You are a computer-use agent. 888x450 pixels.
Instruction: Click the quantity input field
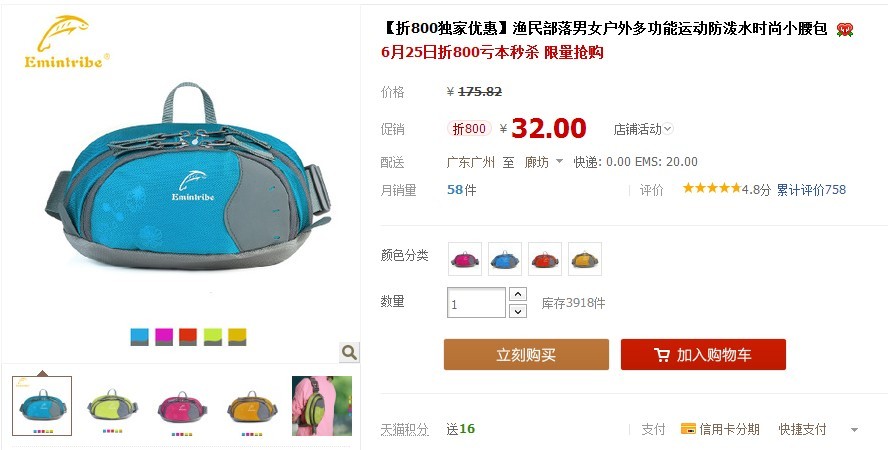point(476,303)
